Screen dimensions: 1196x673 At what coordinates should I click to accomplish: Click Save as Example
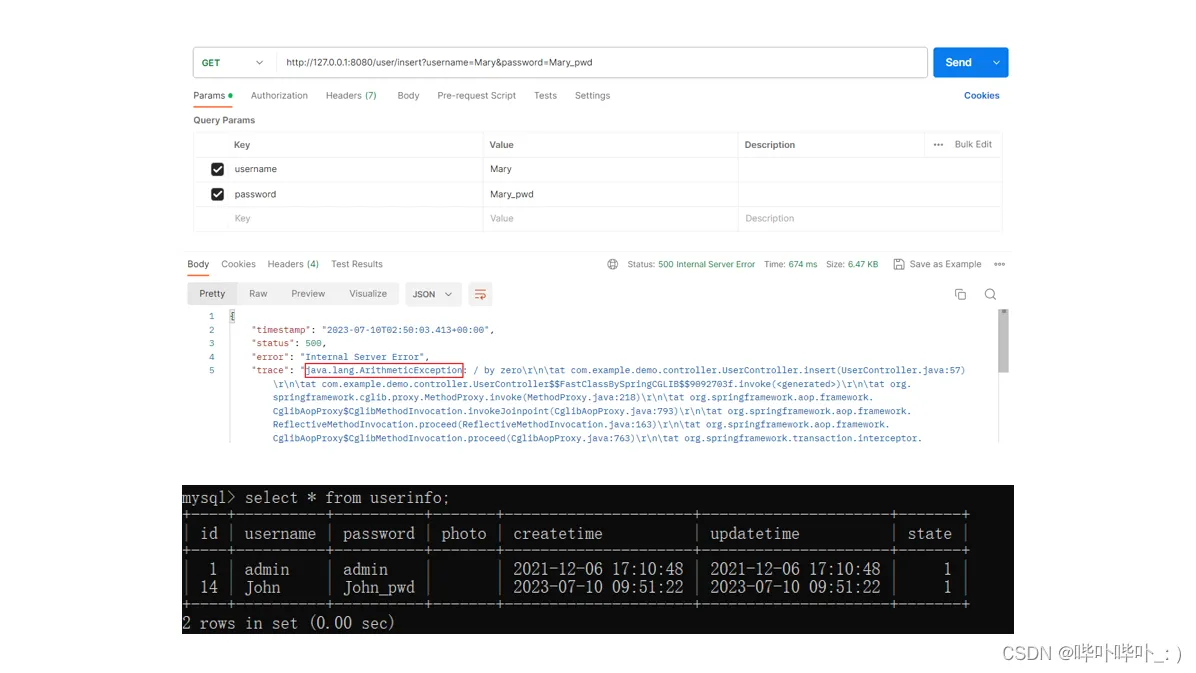pyautogui.click(x=937, y=264)
